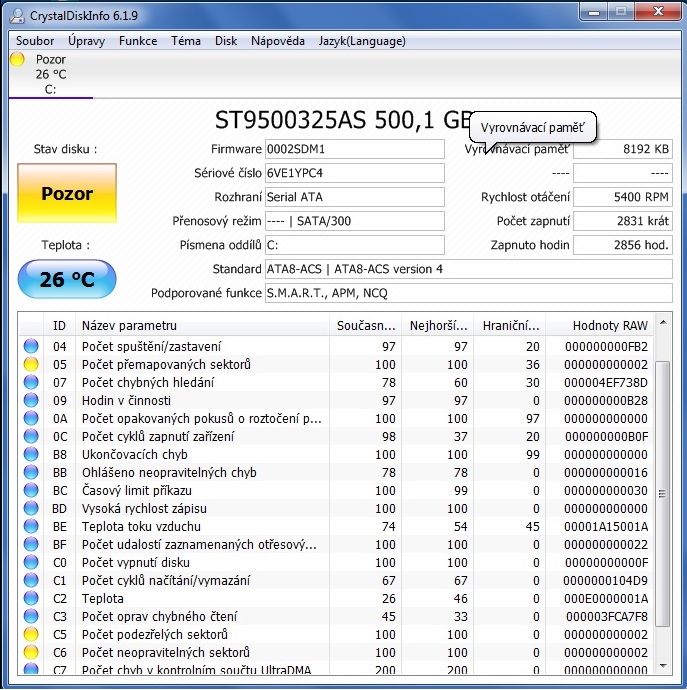Viewport: 687px width, 690px height.
Task: Click the Firmware field 0002SDM1
Action: (x=354, y=149)
